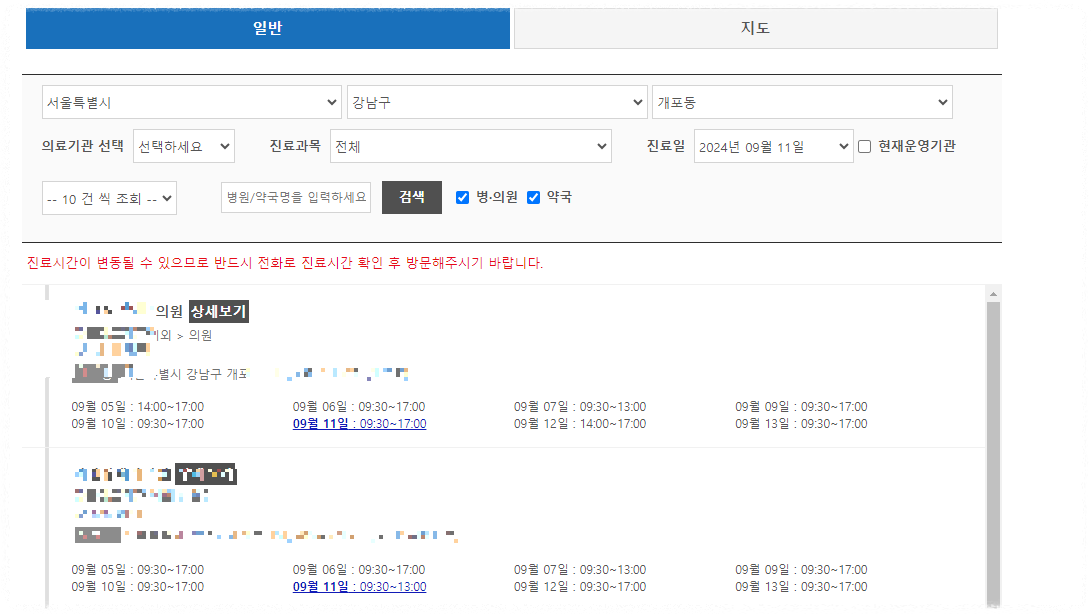Uncheck the 병·의원 checkbox
Image resolution: width=1091 pixels, height=614 pixels.
(x=462, y=197)
